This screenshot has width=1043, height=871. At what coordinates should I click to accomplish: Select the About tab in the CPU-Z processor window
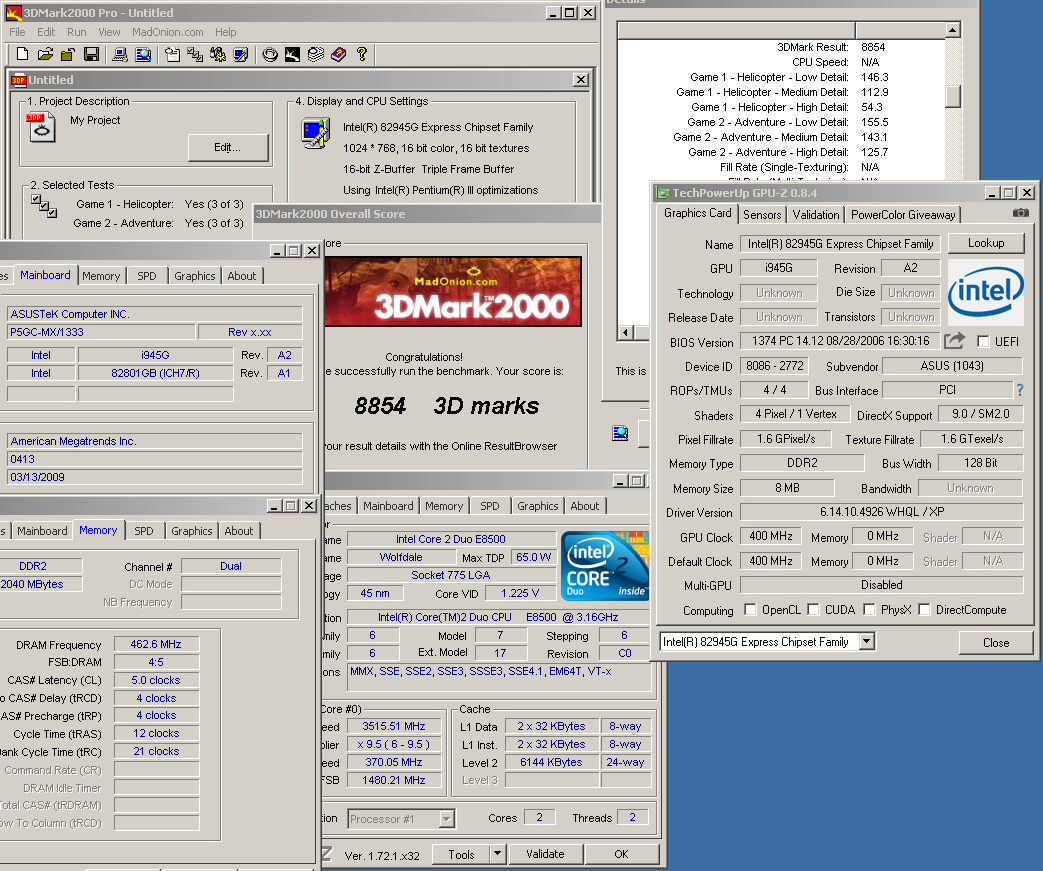[x=585, y=506]
